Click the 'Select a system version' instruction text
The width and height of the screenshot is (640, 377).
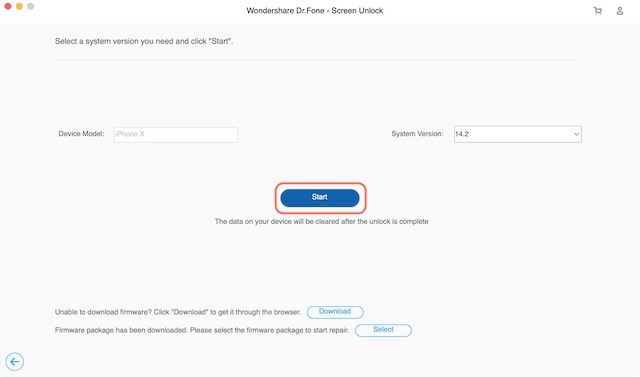144,41
